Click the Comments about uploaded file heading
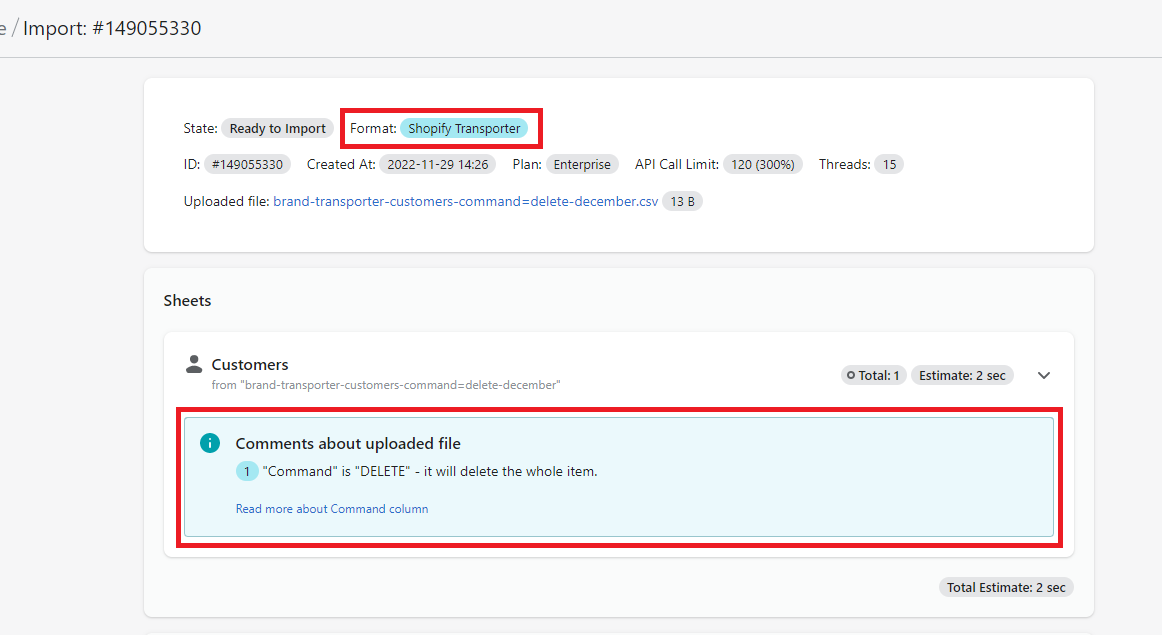 pyautogui.click(x=348, y=444)
